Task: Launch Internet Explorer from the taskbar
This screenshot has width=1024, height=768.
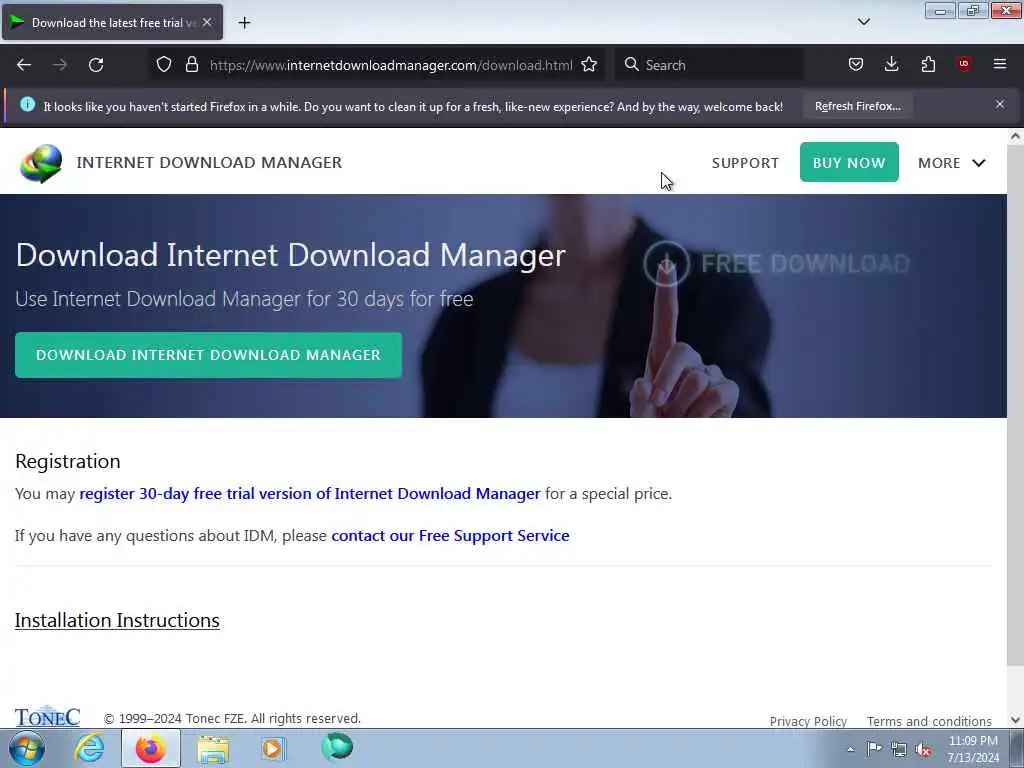Action: pos(89,748)
